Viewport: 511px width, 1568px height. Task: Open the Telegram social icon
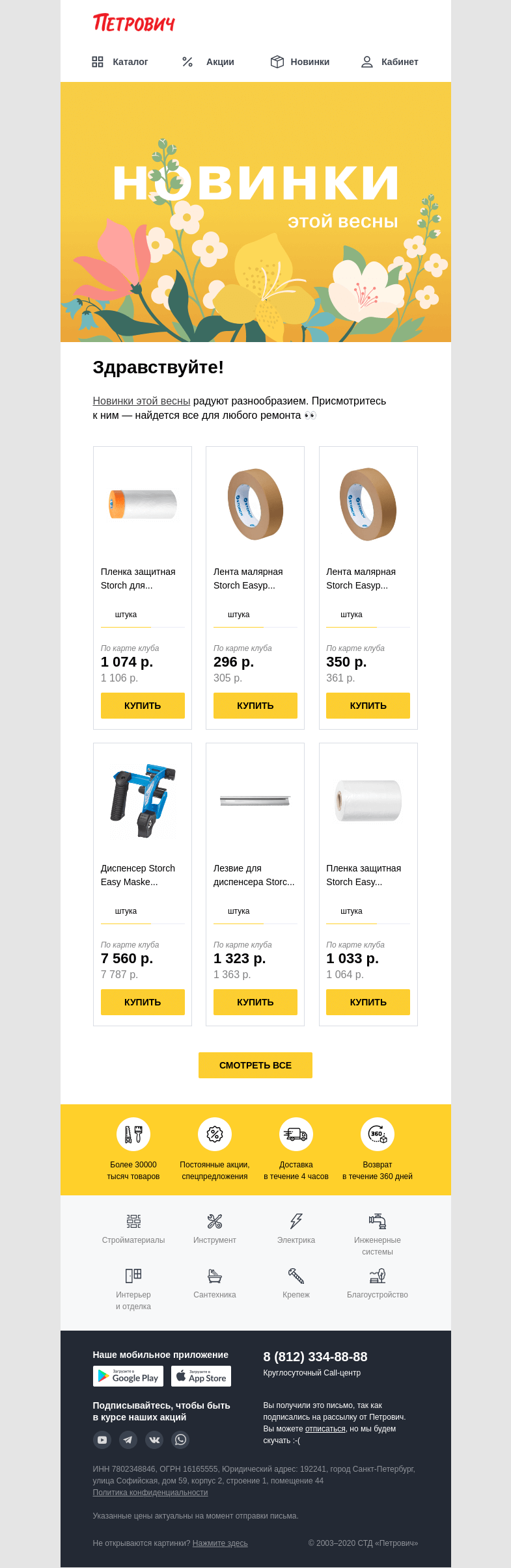coord(128,1440)
